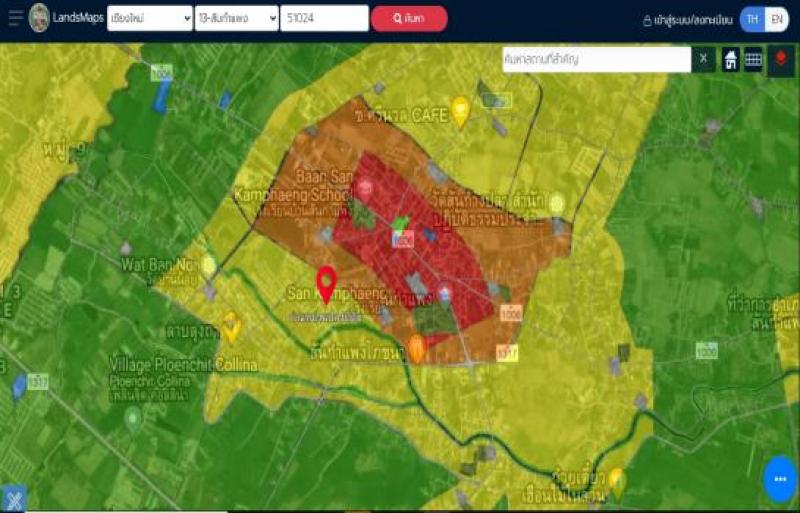Open the grid layers icon

point(754,59)
